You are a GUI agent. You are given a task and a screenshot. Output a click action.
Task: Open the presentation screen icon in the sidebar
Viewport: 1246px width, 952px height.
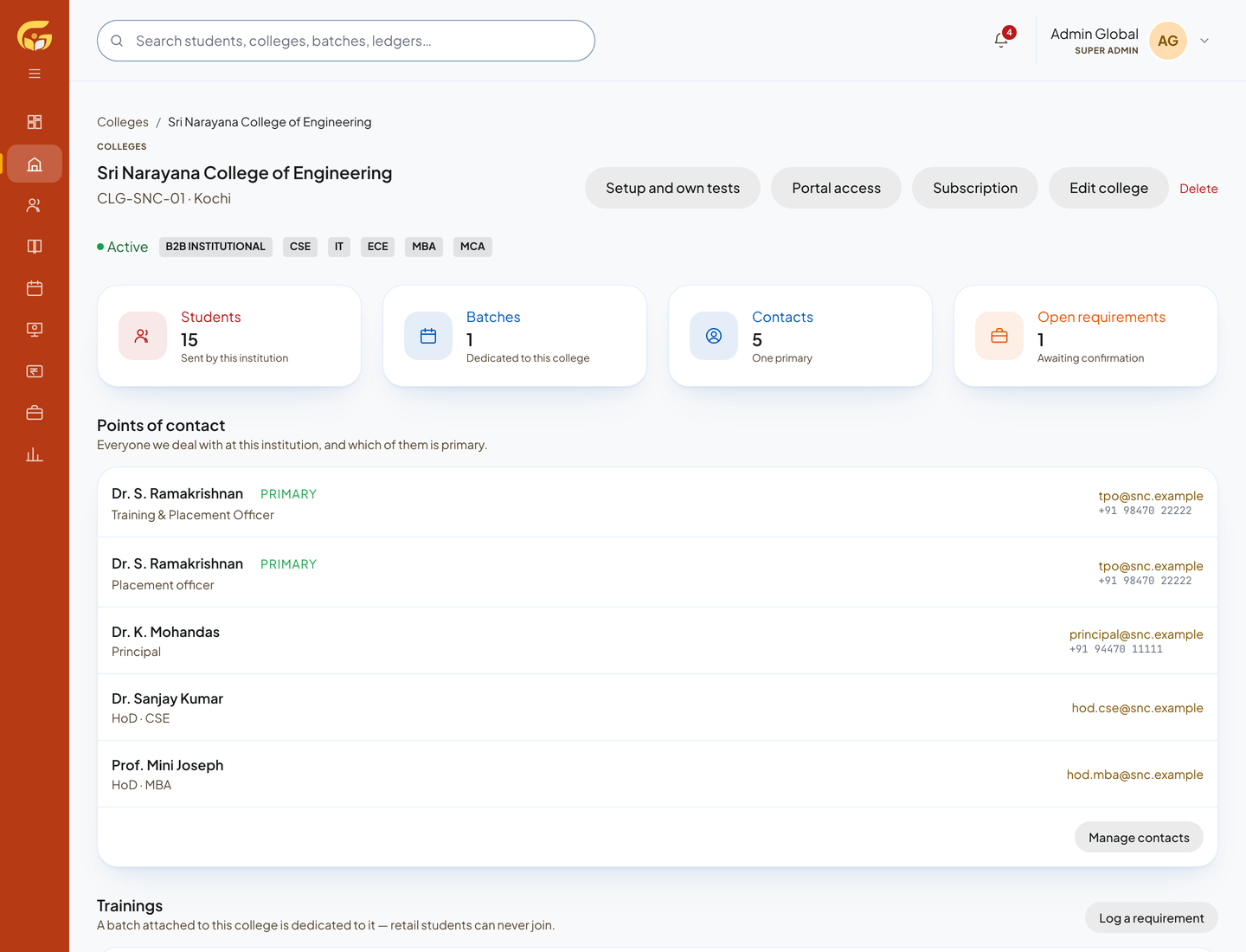35,330
